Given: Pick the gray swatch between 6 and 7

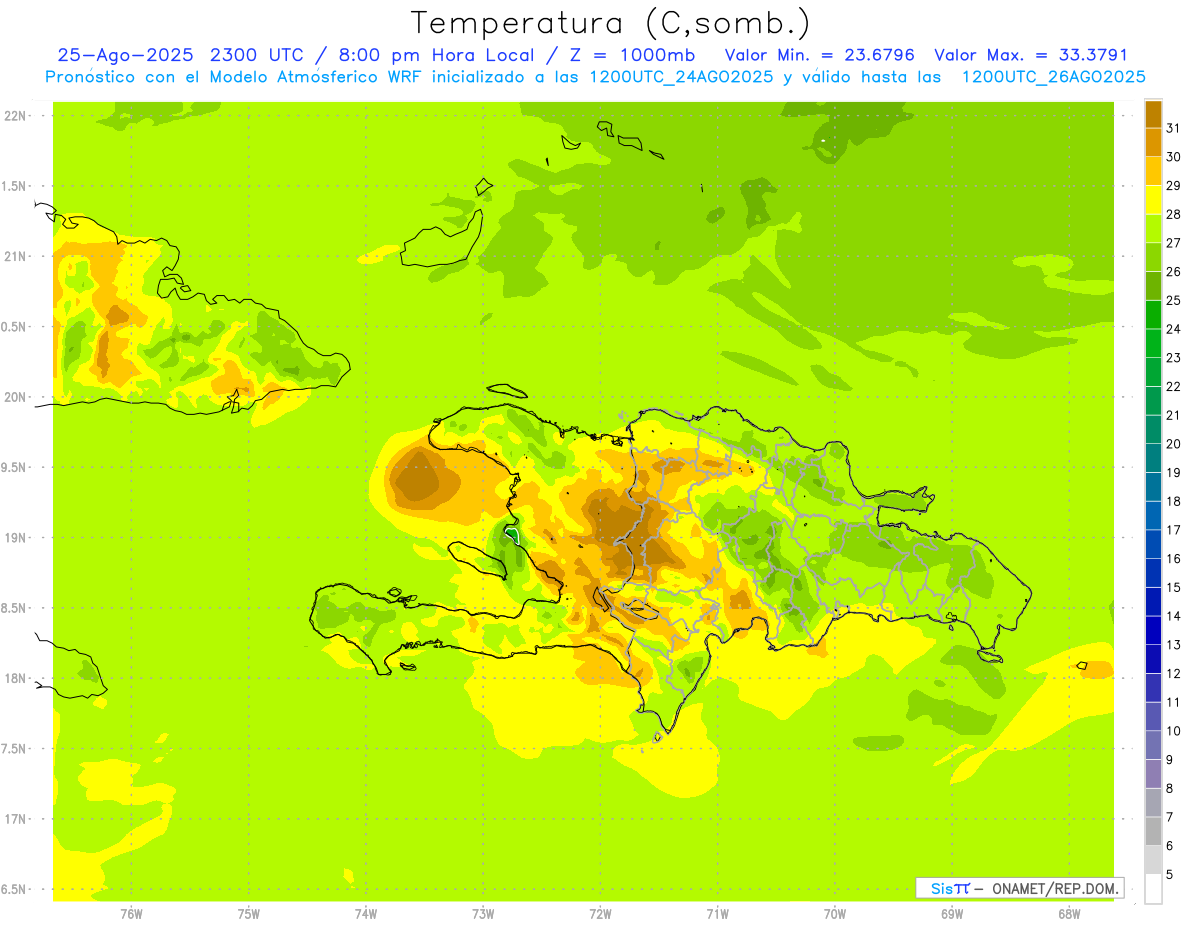Looking at the screenshot, I should coord(1153,831).
